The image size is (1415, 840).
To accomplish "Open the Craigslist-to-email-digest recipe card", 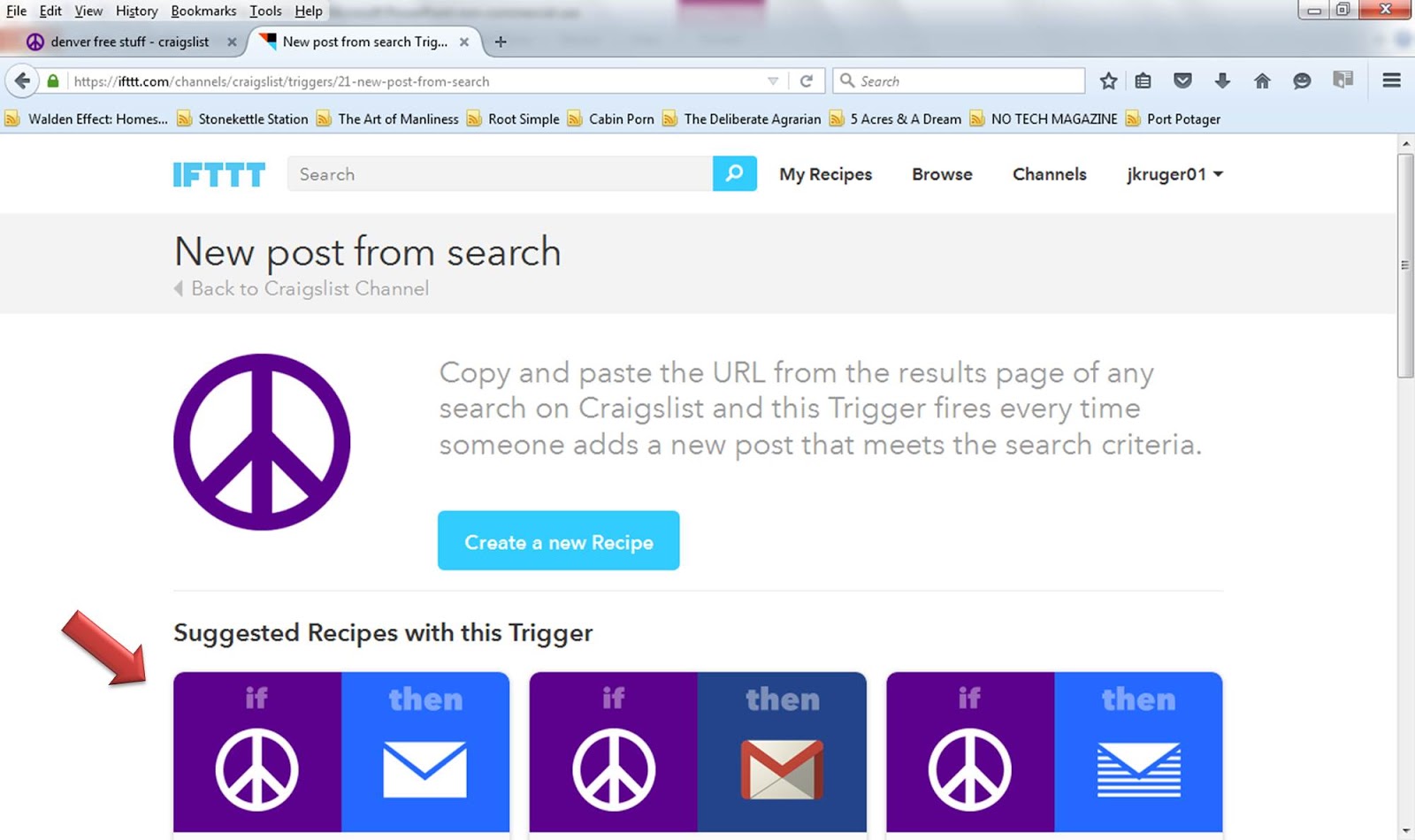I will [x=1054, y=752].
